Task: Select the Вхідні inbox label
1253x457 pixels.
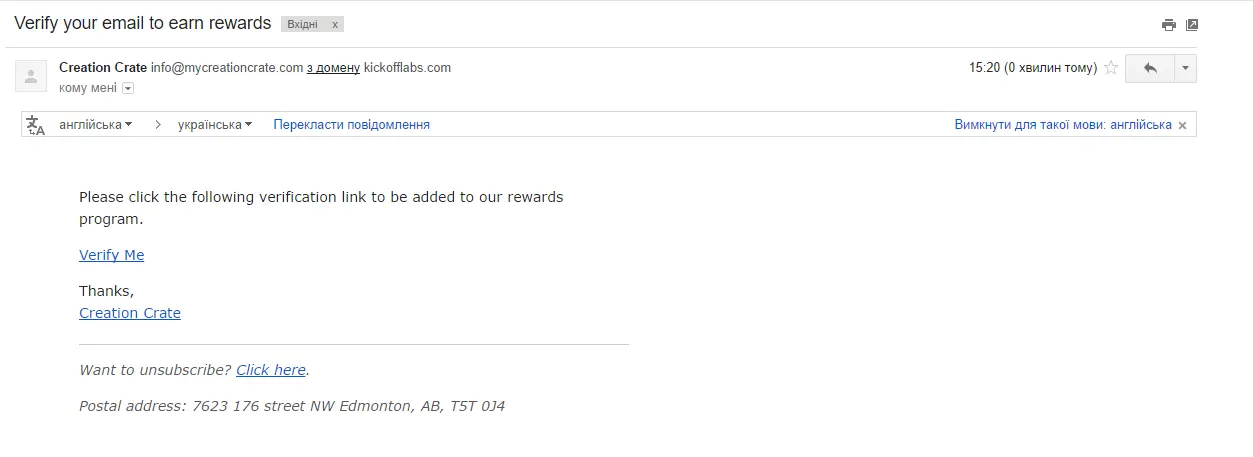Action: click(x=302, y=24)
